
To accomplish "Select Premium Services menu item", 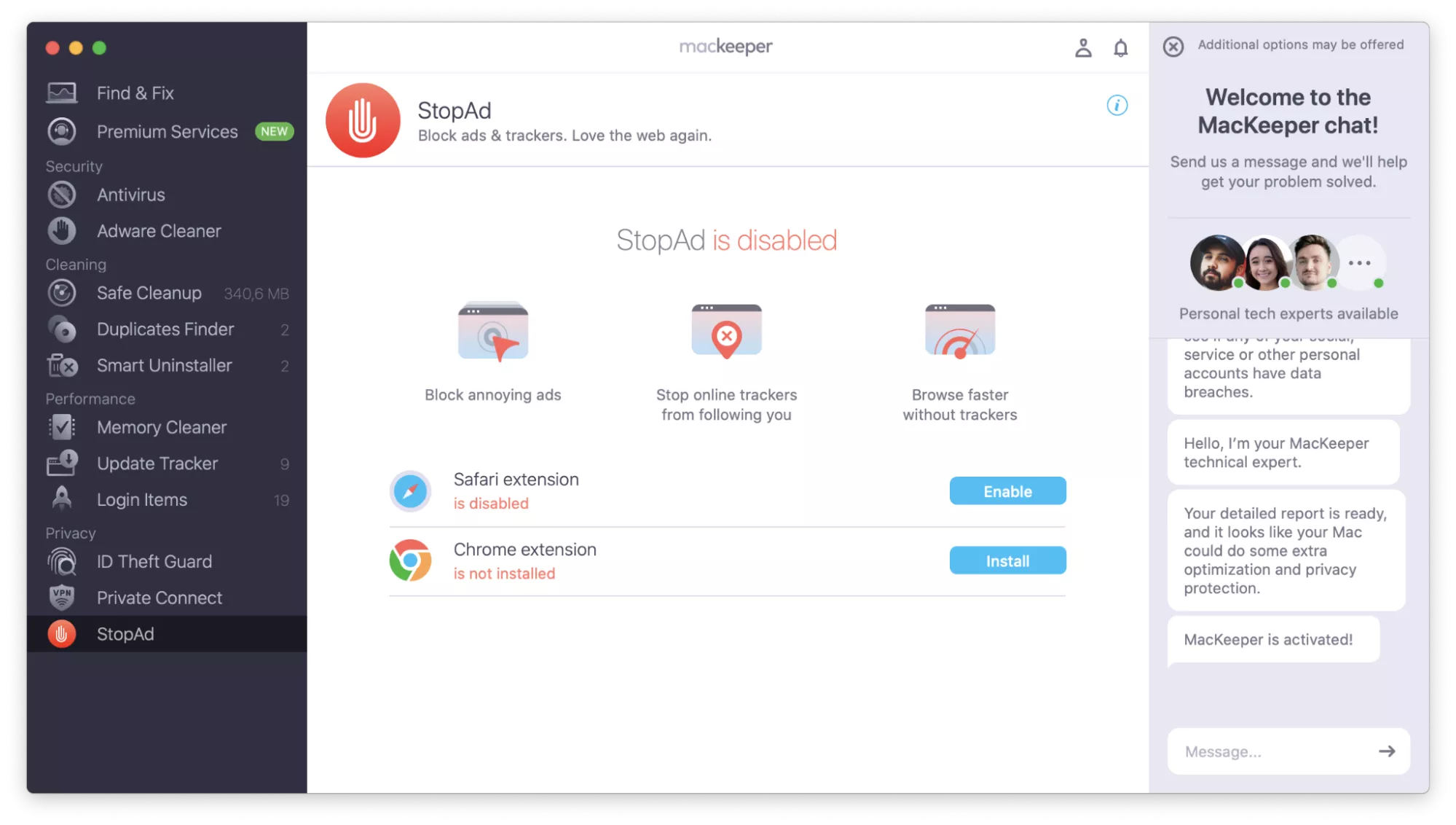I will click(x=167, y=130).
